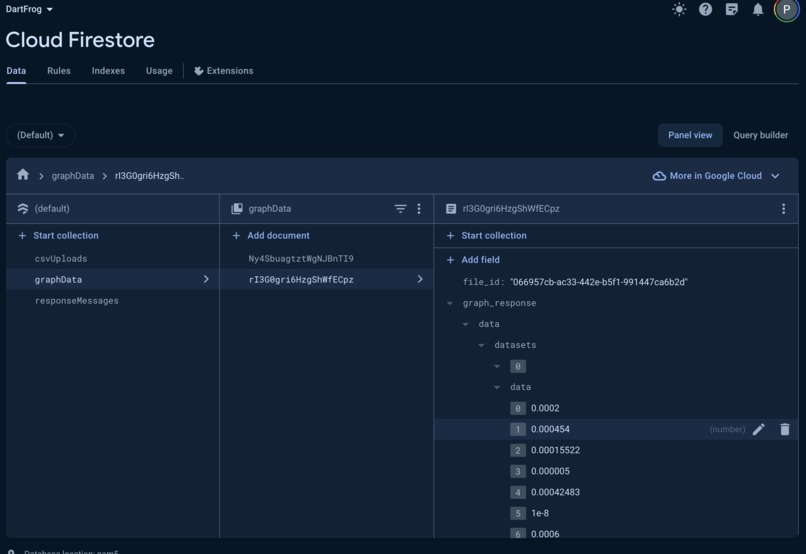
Task: Switch to the Indexes tab
Action: pyautogui.click(x=108, y=71)
